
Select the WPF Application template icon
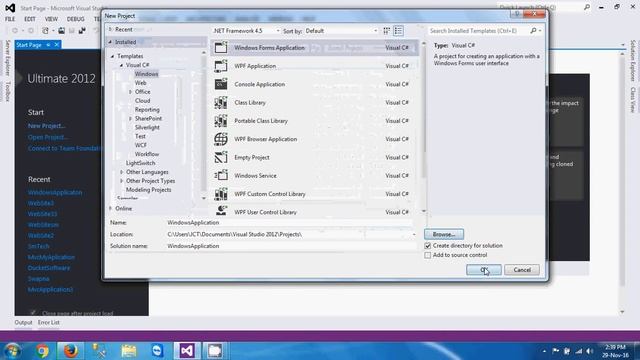(x=221, y=66)
